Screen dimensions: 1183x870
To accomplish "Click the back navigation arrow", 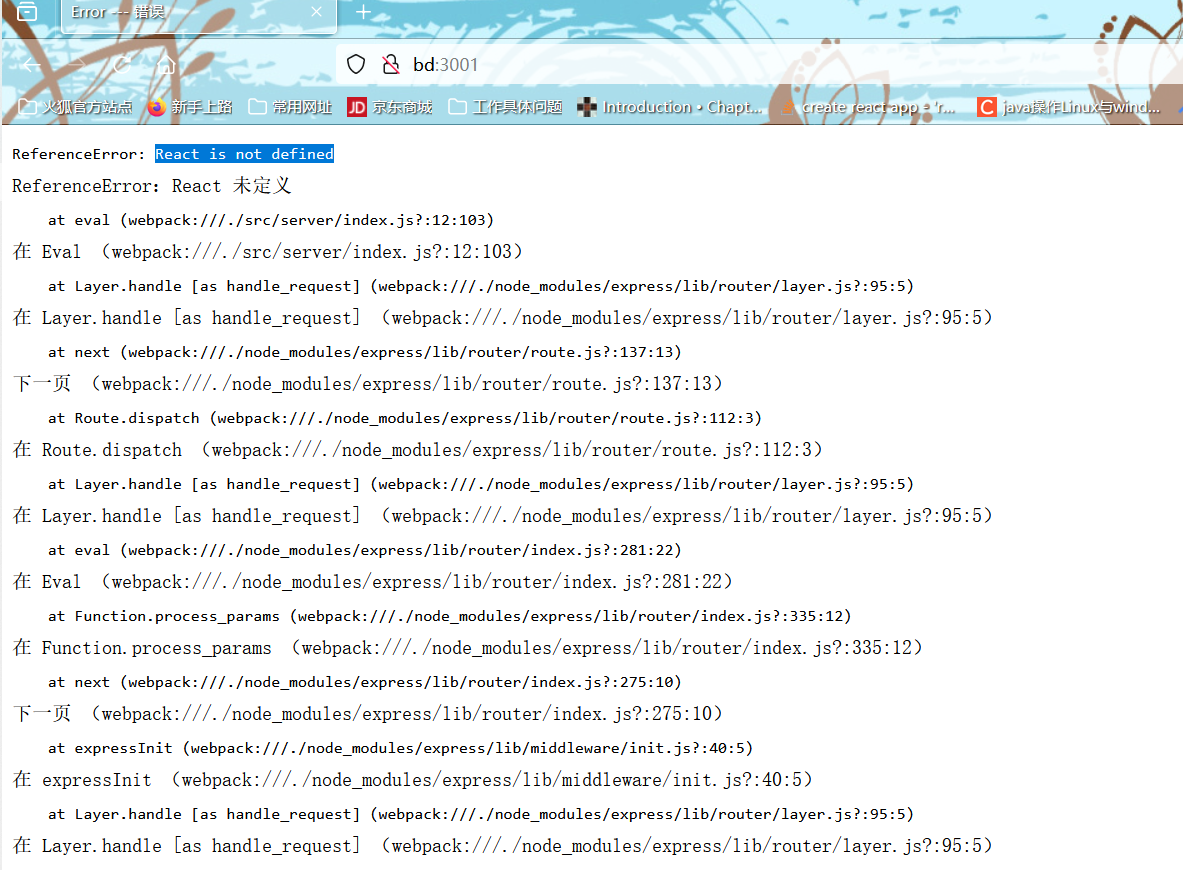I will click(x=32, y=65).
